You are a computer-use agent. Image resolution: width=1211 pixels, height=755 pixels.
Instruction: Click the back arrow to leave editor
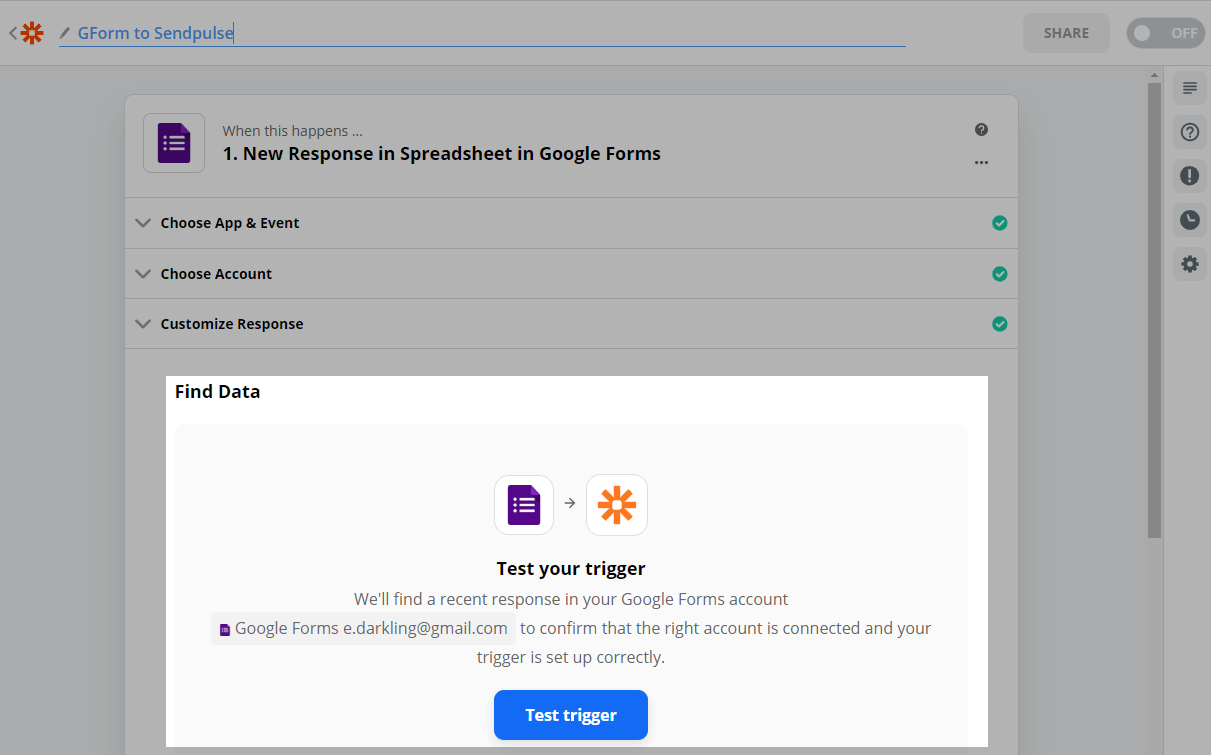pos(12,33)
